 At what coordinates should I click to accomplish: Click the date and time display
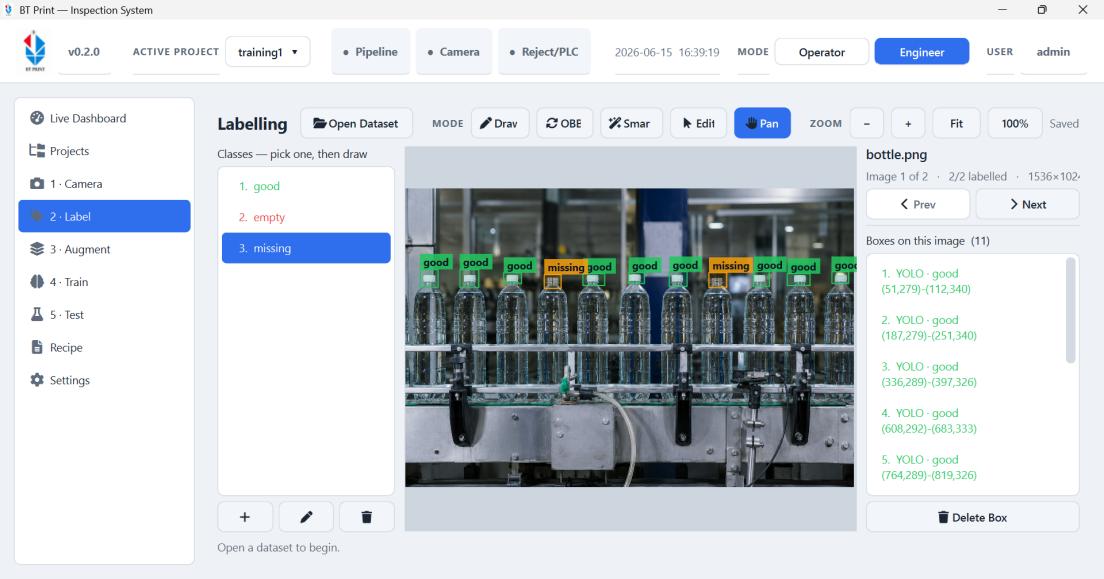[x=667, y=52]
